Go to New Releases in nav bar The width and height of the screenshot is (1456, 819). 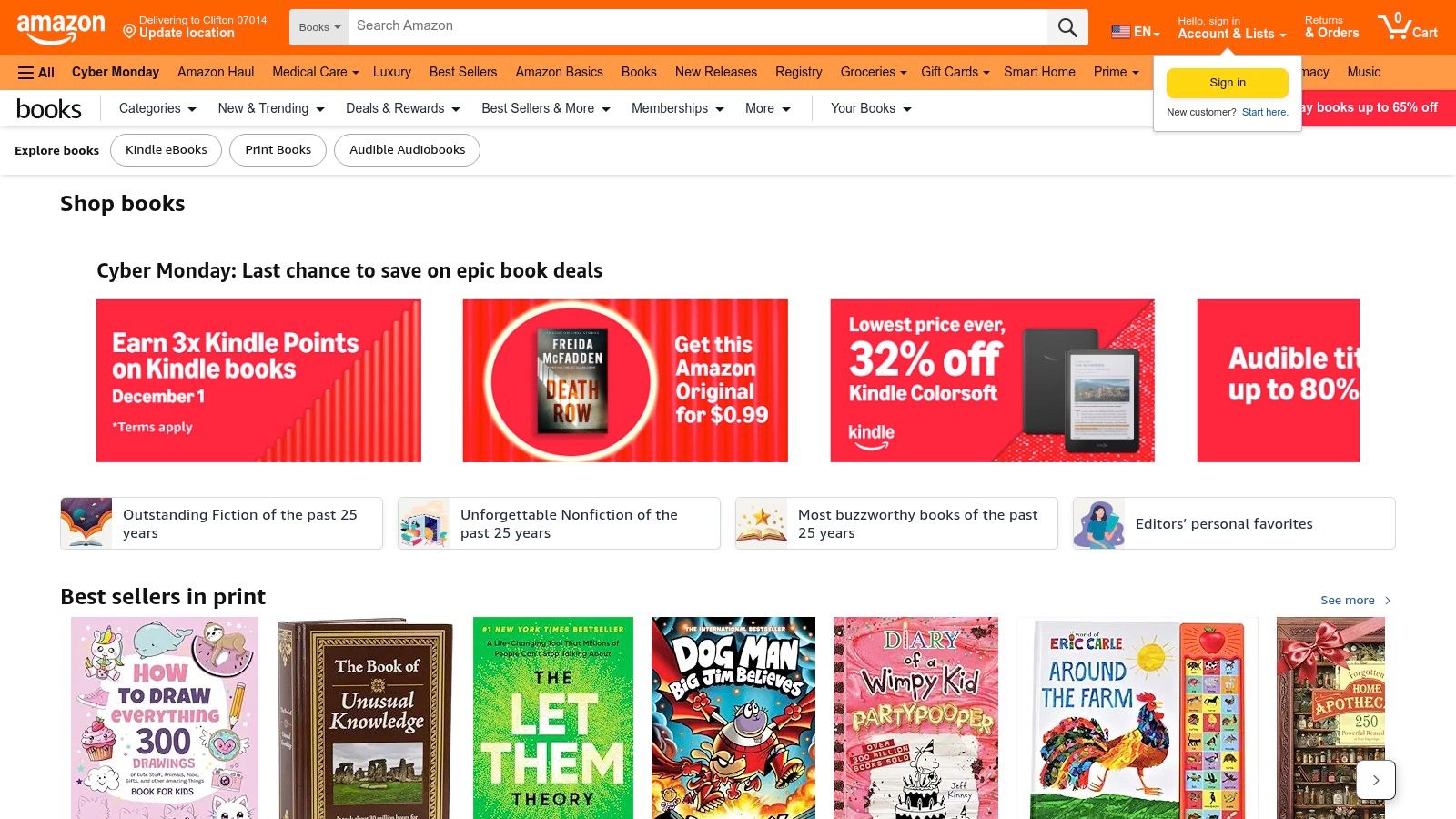pyautogui.click(x=715, y=72)
